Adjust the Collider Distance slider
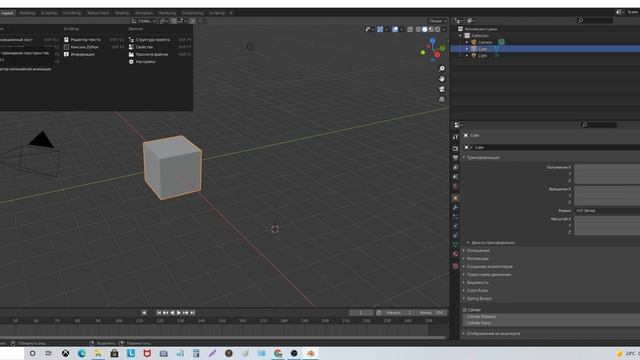 point(552,316)
